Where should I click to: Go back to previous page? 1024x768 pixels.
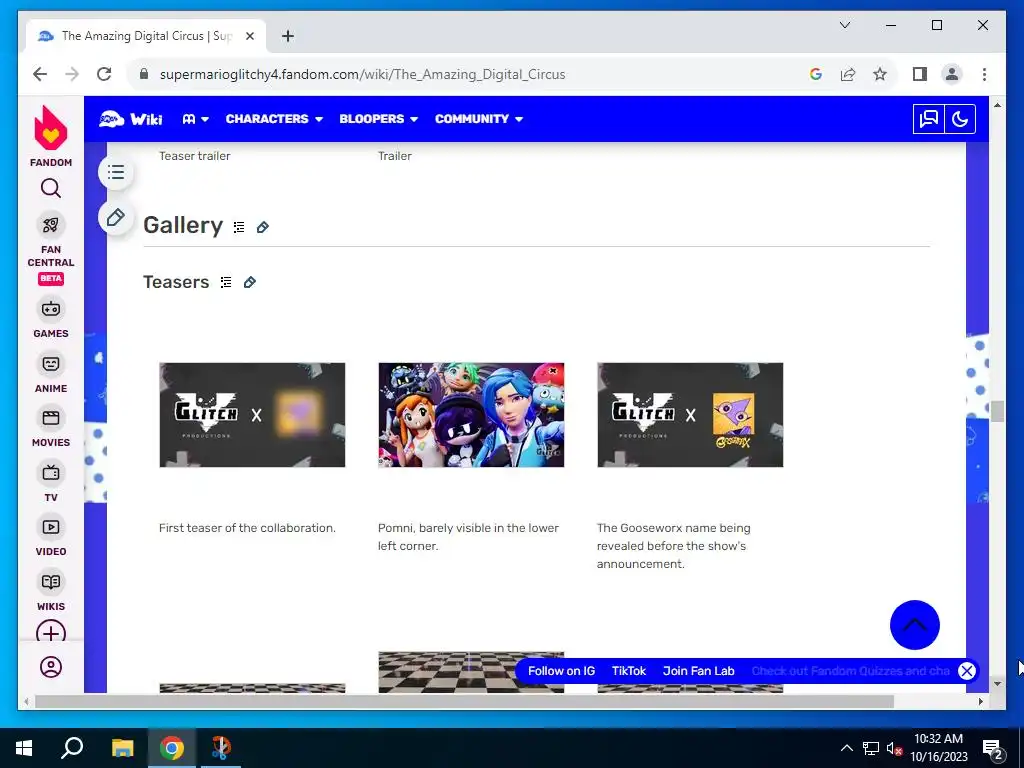point(40,74)
